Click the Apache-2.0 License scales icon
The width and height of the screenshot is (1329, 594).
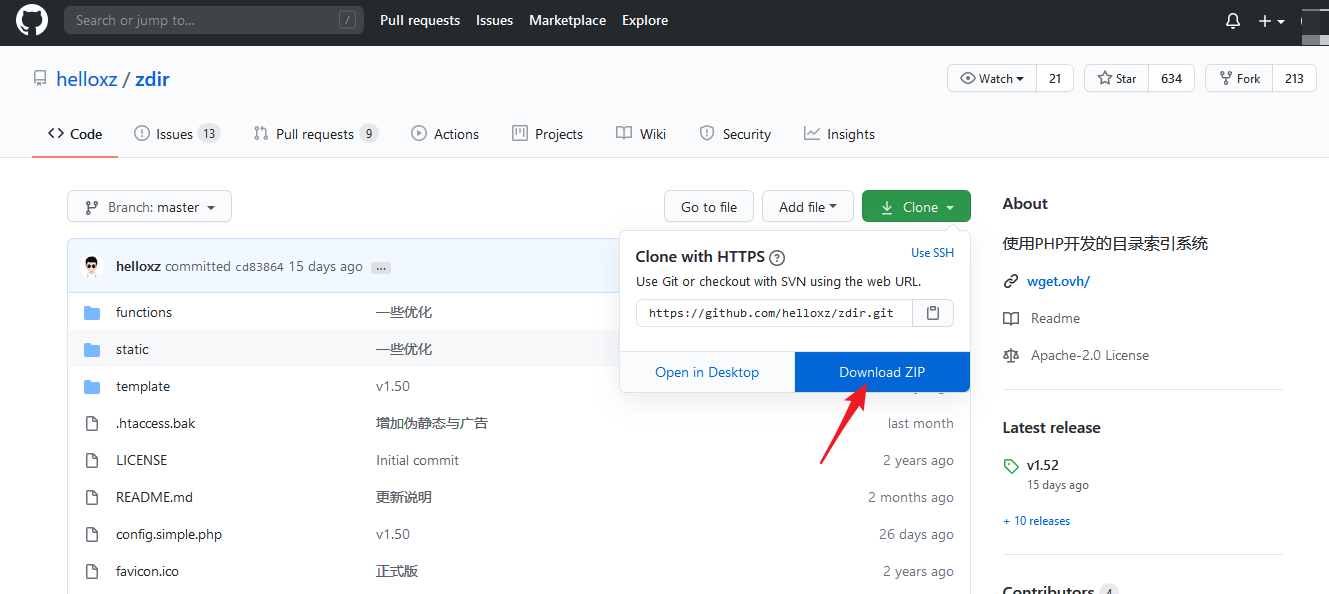1010,354
